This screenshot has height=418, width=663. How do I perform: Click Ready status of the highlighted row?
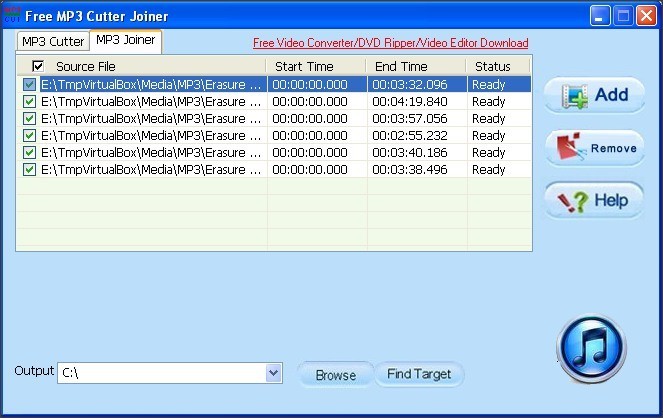click(489, 85)
